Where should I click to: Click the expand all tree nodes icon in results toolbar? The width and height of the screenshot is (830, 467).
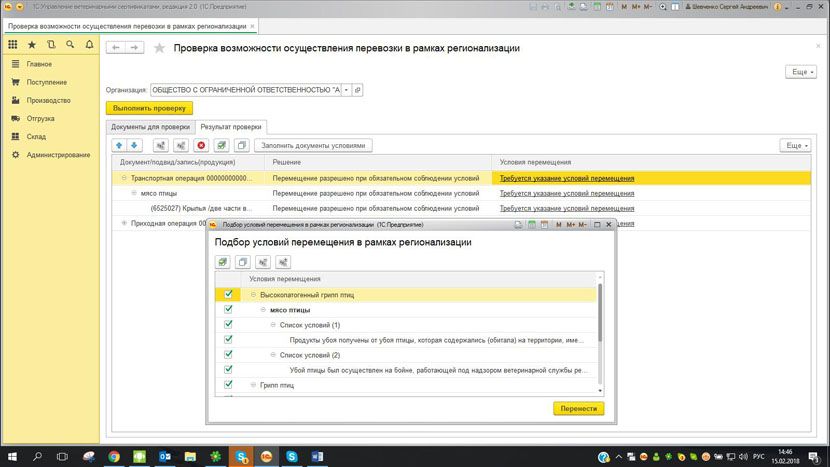(x=160, y=145)
